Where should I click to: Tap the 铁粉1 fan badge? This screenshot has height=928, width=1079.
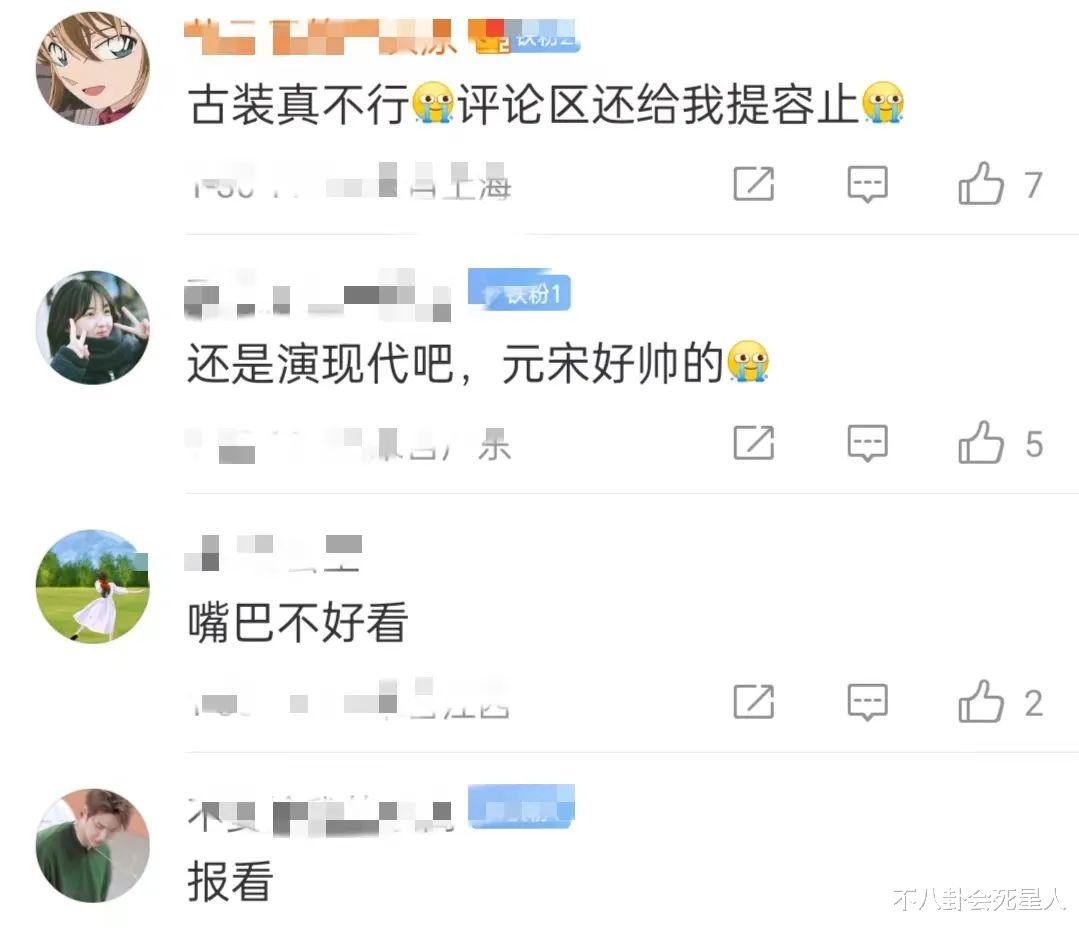[x=520, y=291]
